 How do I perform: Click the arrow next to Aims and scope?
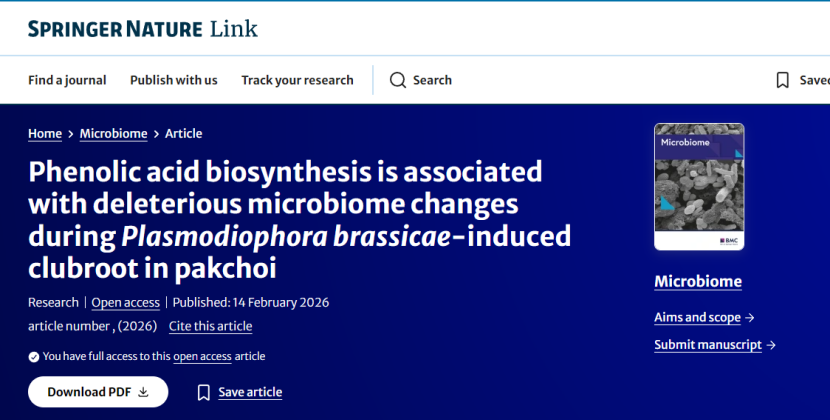click(750, 318)
